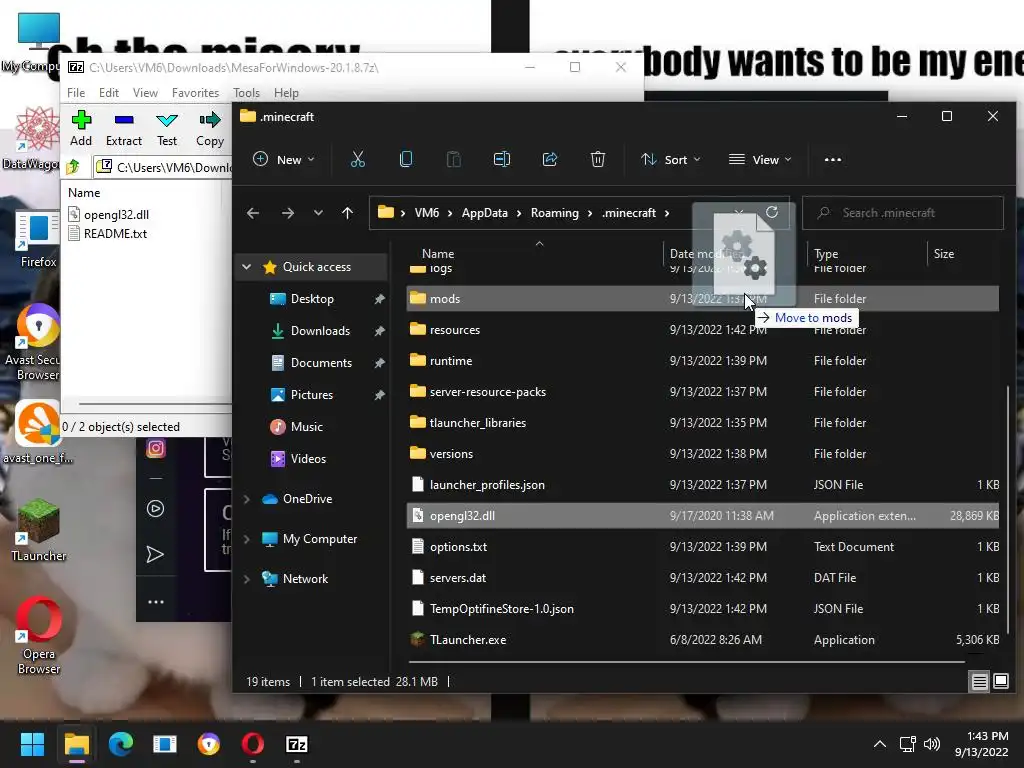This screenshot has width=1024, height=768.
Task: Switch to details view icon in status bar
Action: (x=980, y=682)
